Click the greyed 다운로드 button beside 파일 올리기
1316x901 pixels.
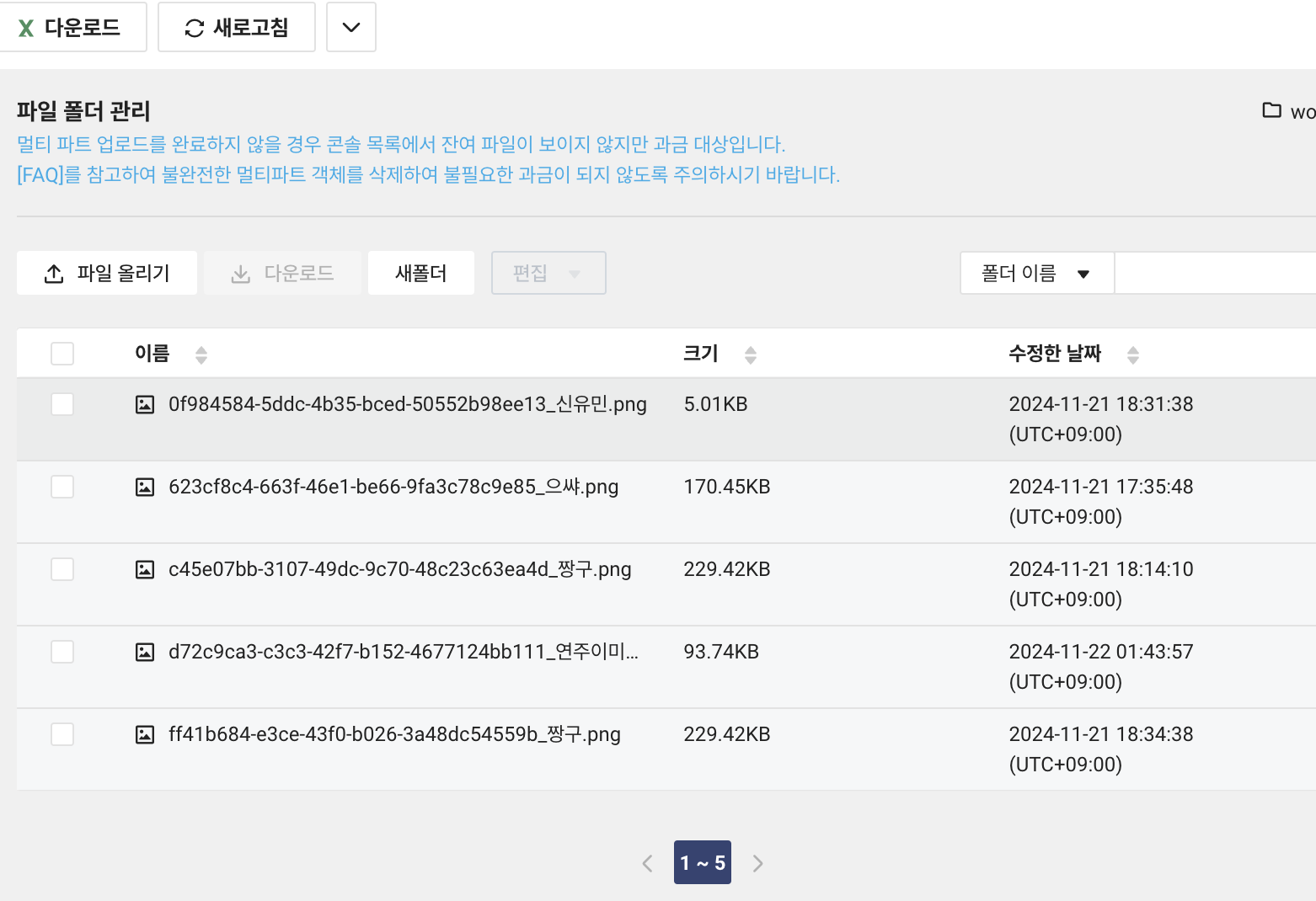click(282, 273)
